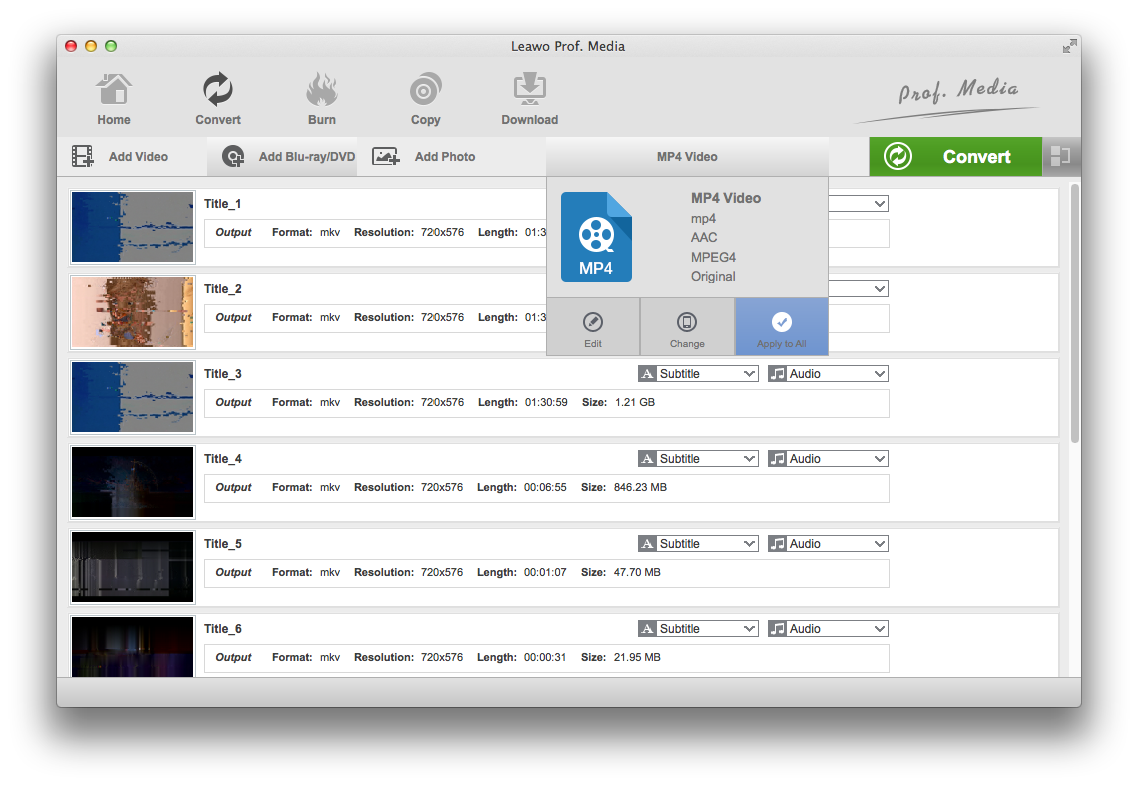Open the Subtitle dropdown for Title_3
1138x786 pixels.
point(698,374)
